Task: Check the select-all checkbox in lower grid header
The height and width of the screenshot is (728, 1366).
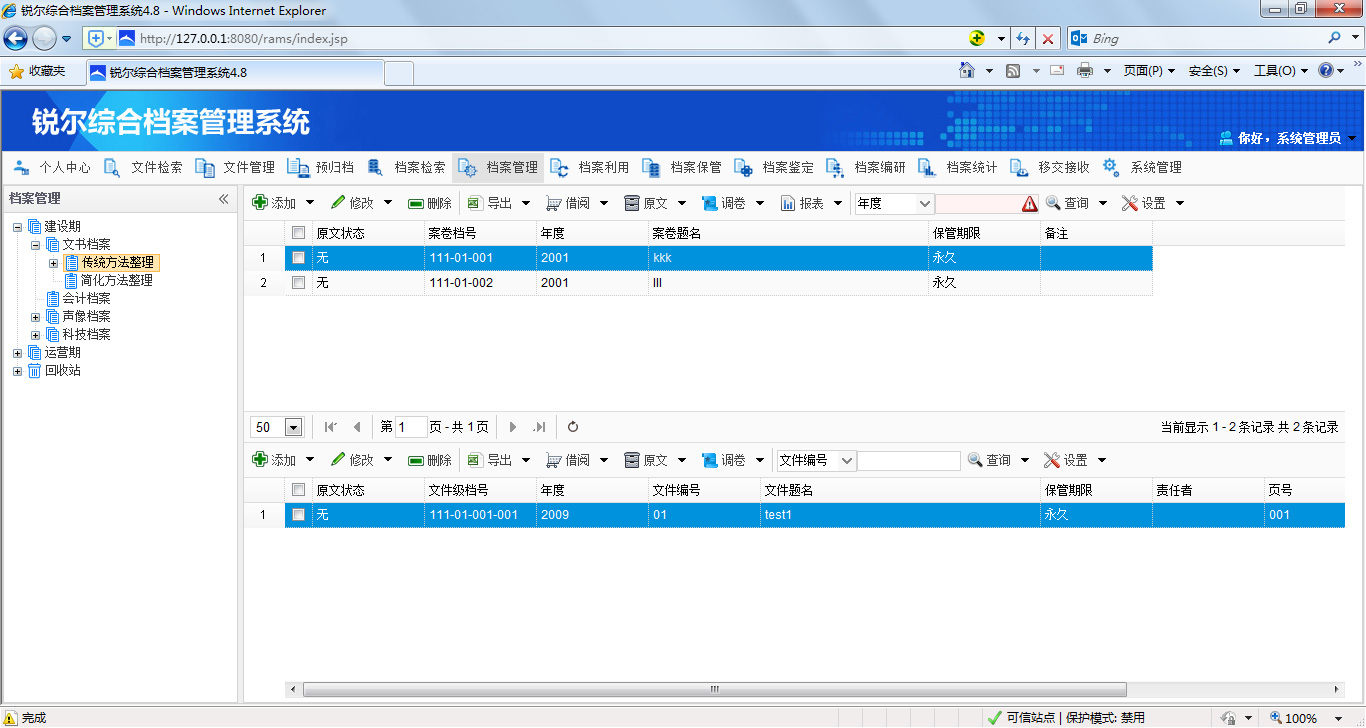Action: point(298,490)
